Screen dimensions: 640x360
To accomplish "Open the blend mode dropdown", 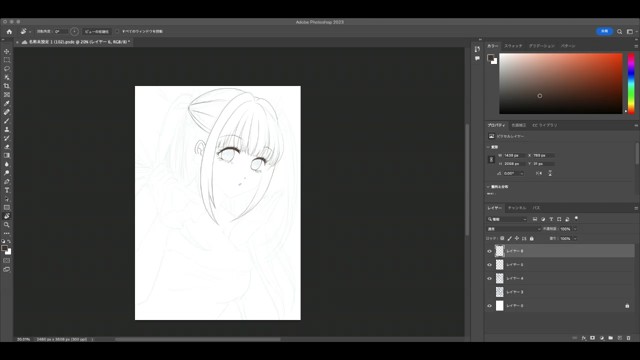I will (x=514, y=229).
